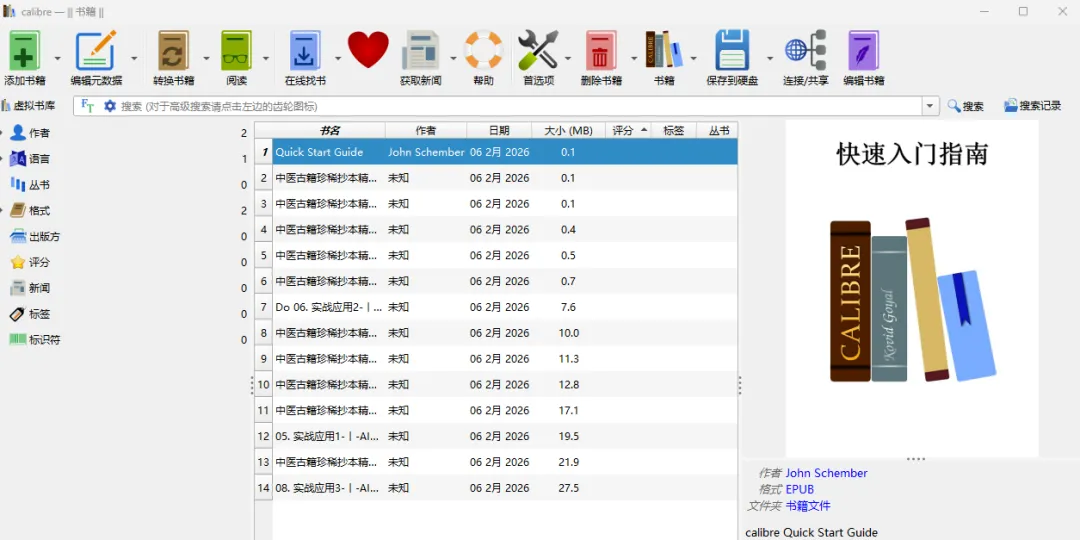Open 首选项 (Preferences) tools icon

tap(539, 50)
